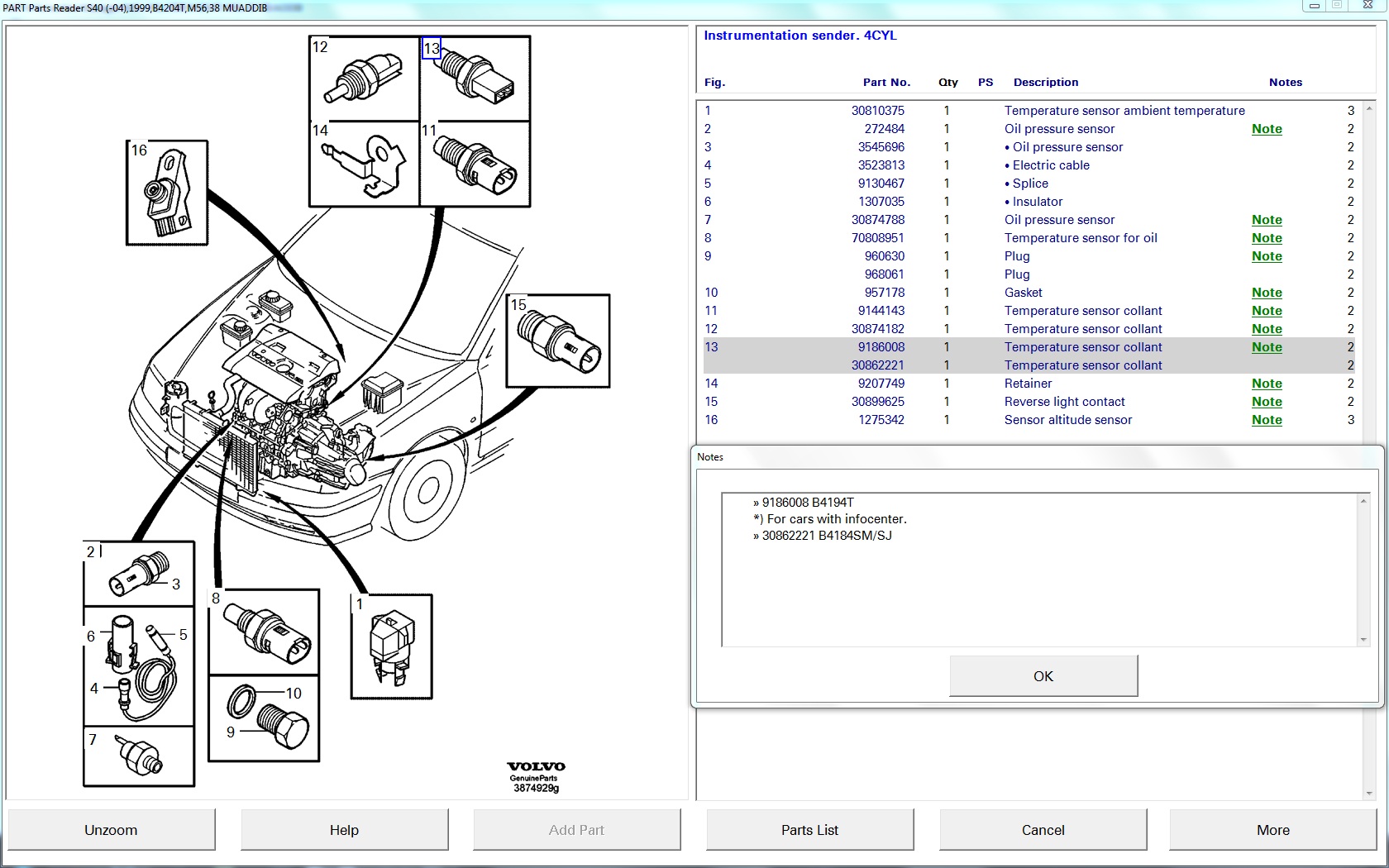
Task: Click the Qty column header
Action: (948, 83)
